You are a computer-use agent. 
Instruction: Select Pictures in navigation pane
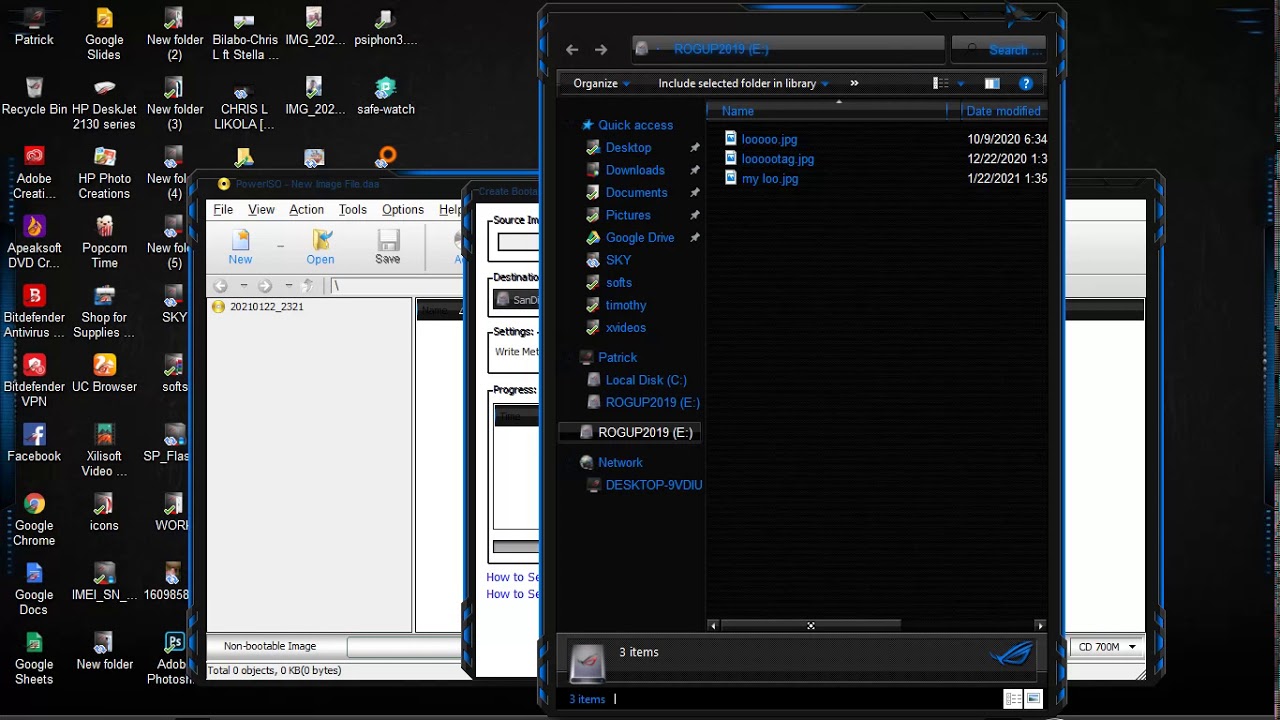click(628, 215)
